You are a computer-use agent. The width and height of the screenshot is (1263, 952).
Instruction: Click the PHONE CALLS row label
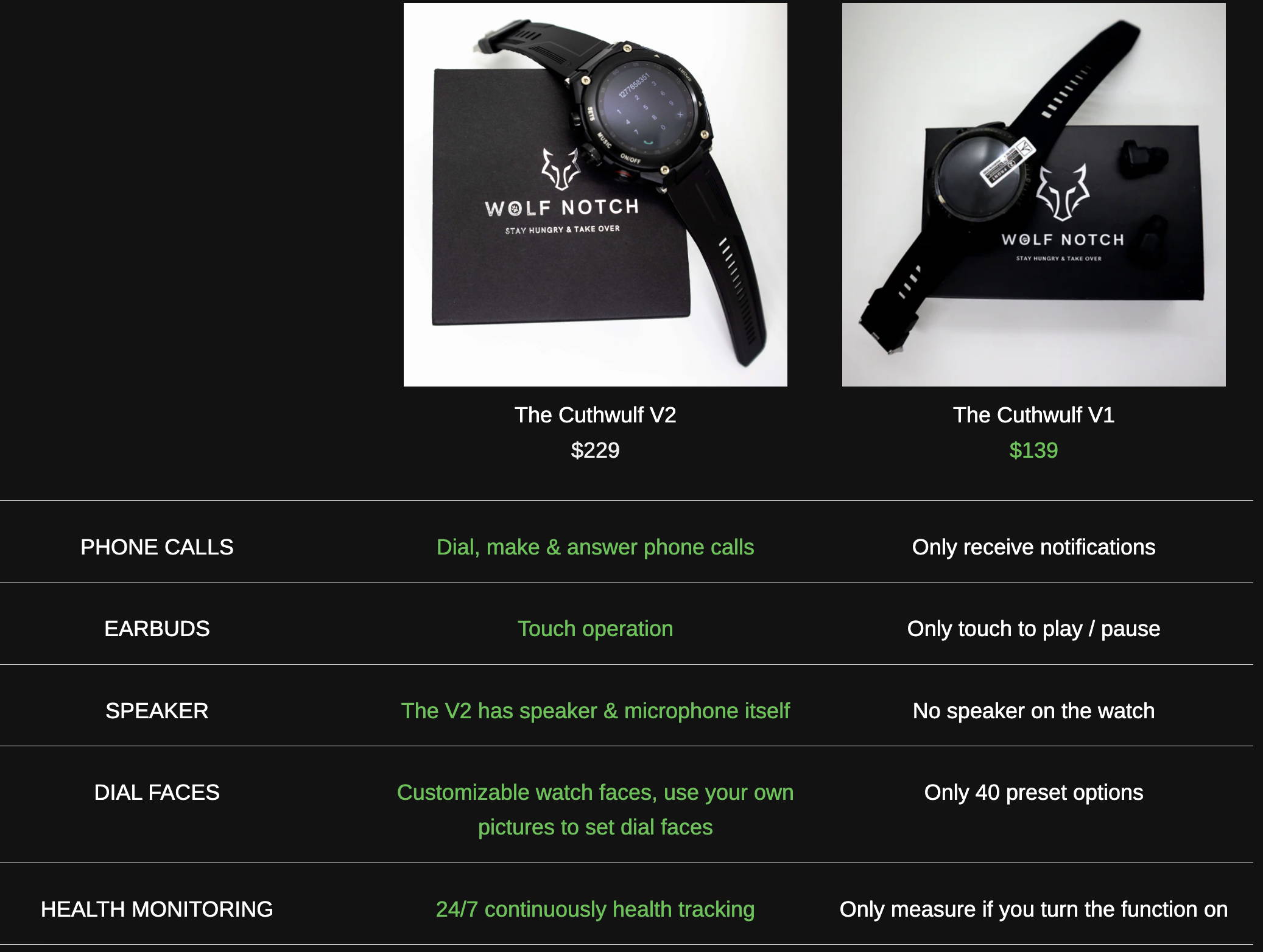(157, 547)
